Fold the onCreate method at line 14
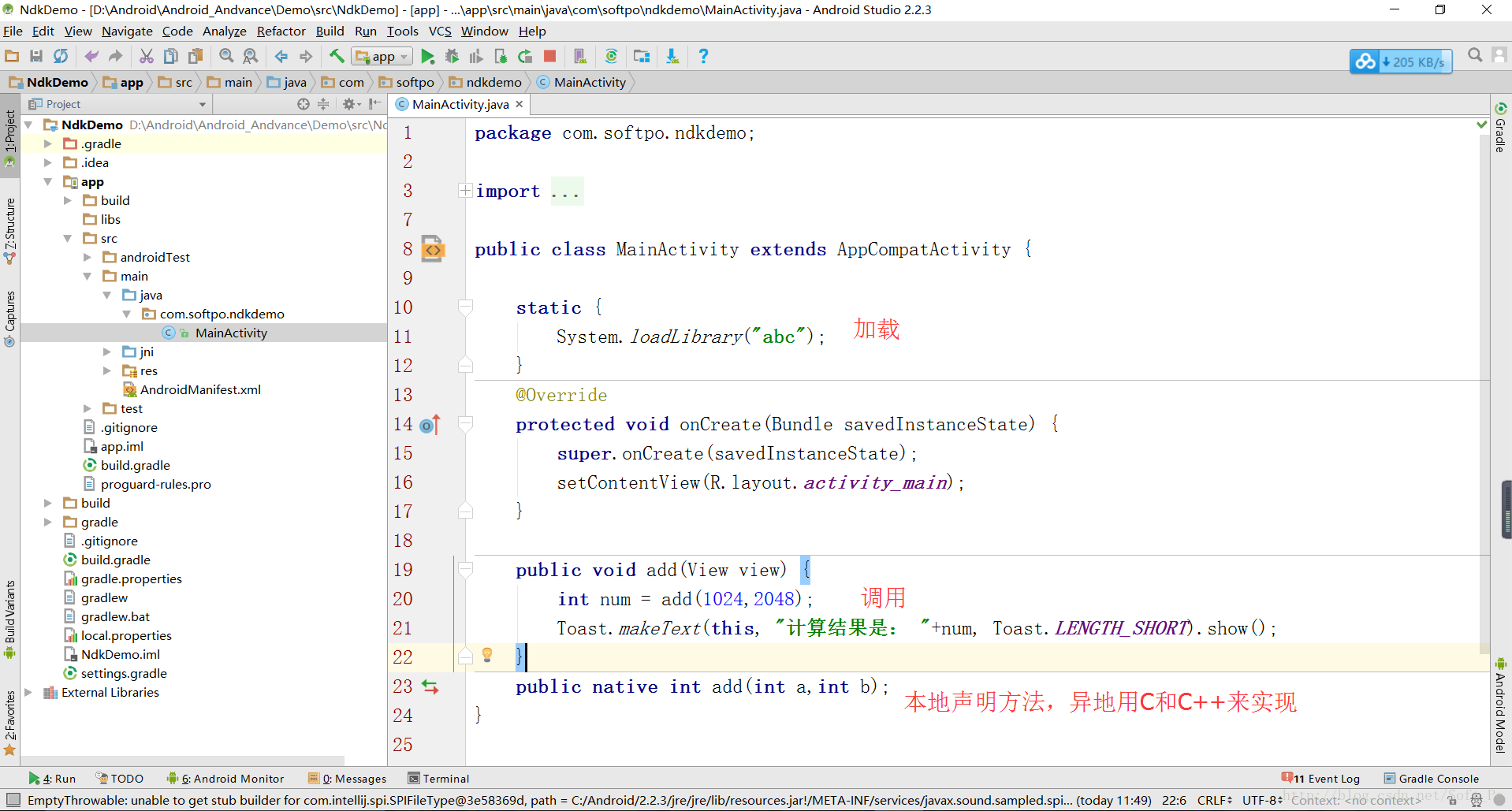 [465, 424]
